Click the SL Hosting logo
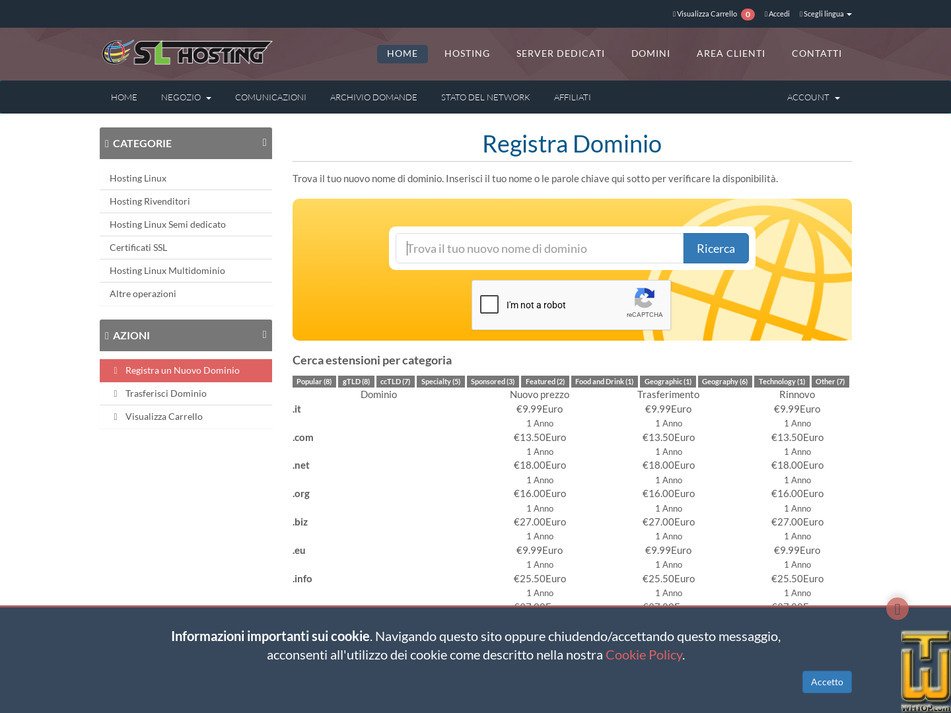The image size is (951, 713). pos(187,53)
